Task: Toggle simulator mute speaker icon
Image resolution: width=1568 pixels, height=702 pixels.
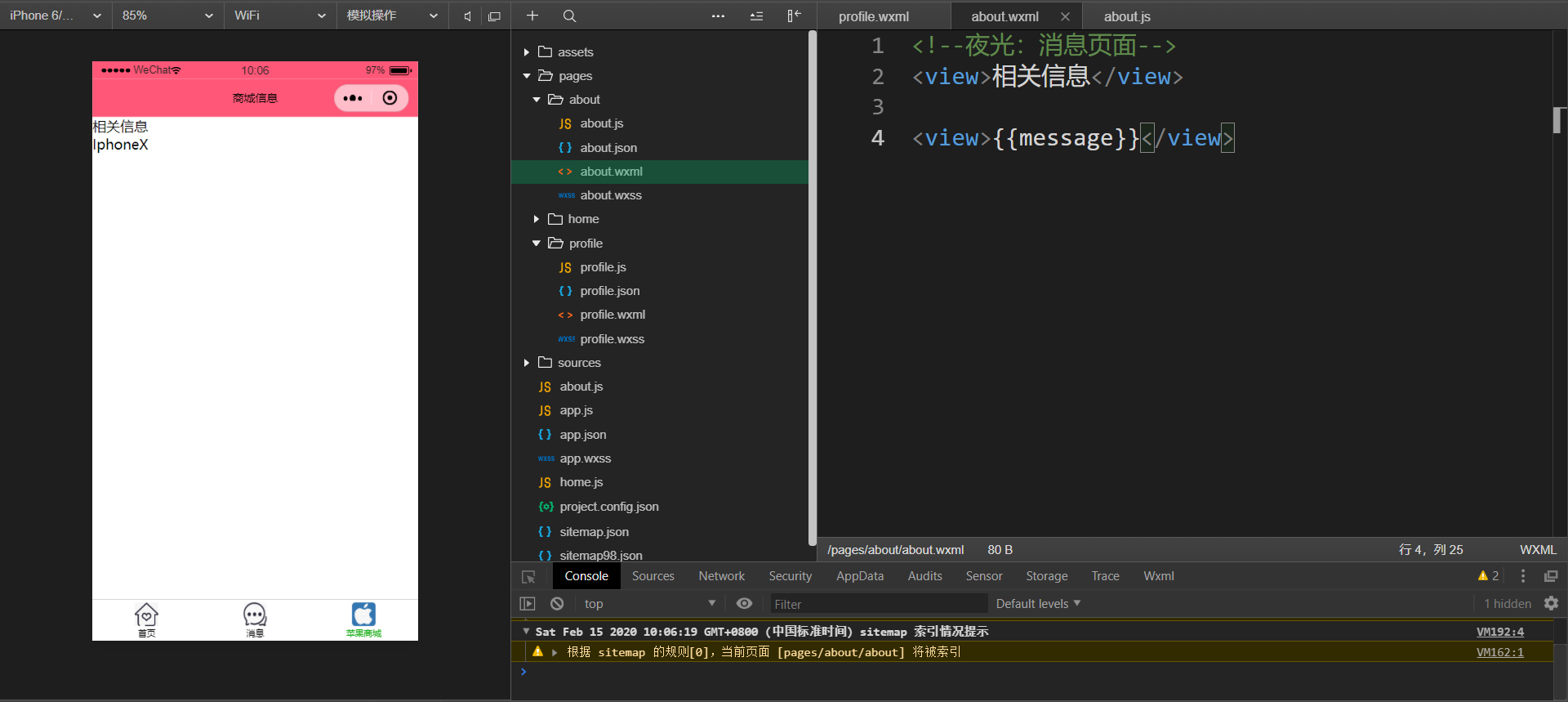Action: pos(467,16)
